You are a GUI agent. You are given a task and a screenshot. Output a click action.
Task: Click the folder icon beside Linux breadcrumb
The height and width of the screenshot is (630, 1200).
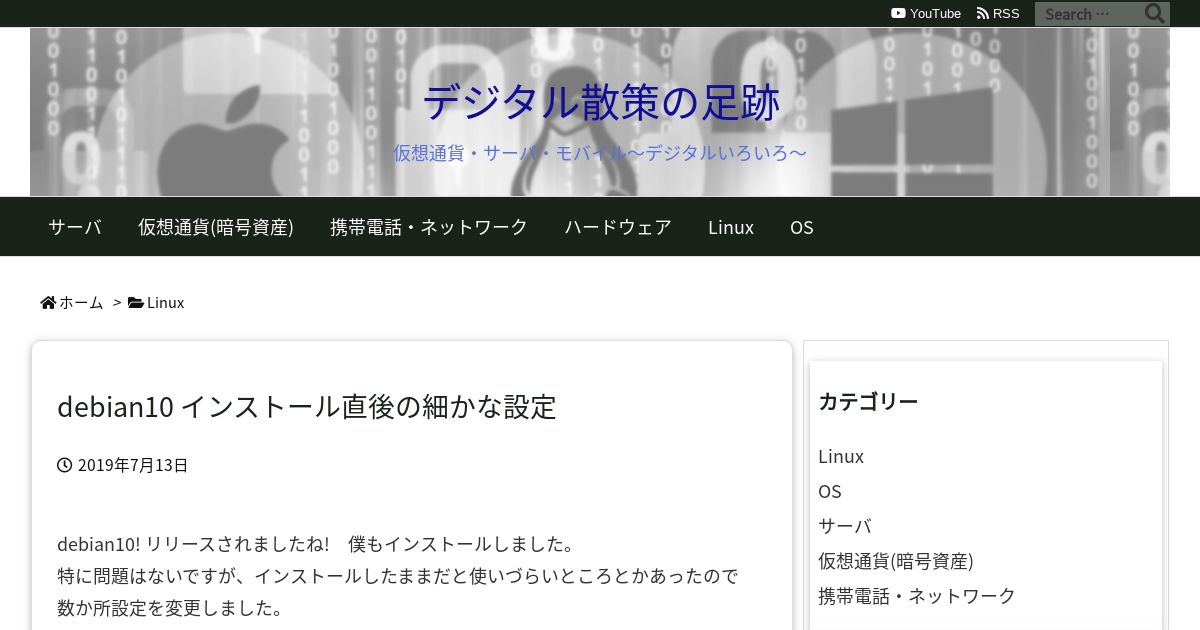(136, 302)
